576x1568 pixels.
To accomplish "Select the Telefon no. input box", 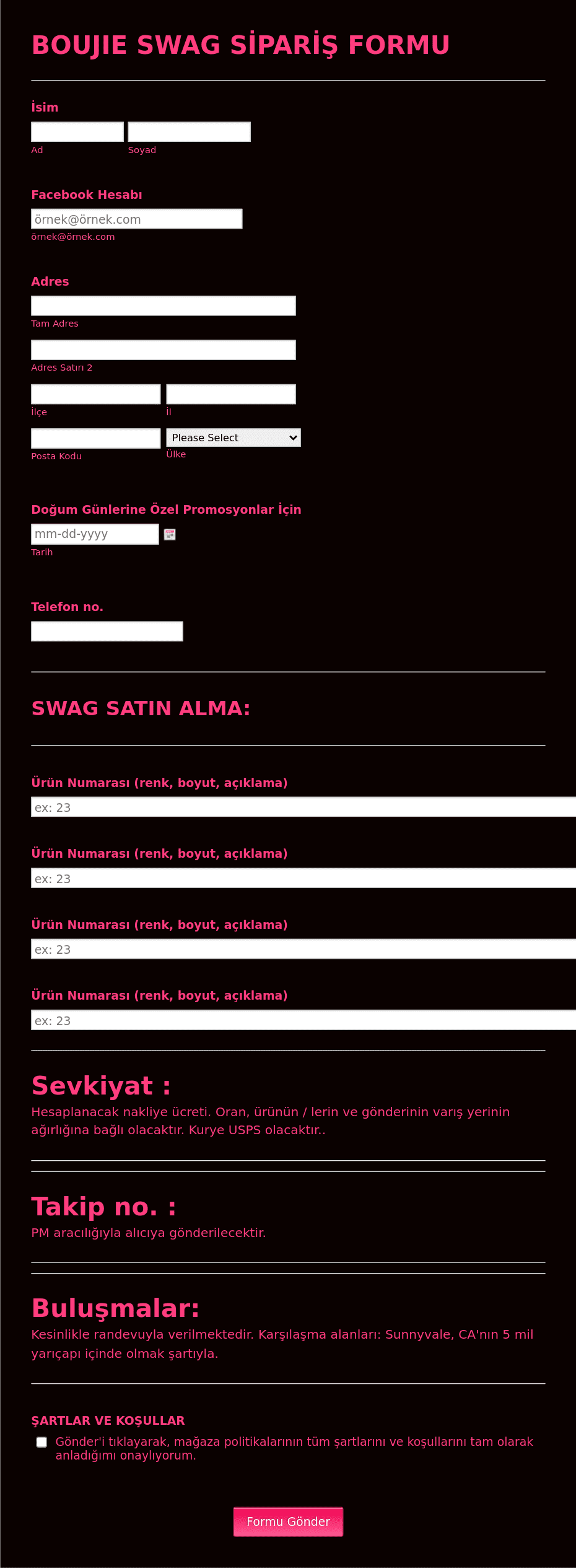I will tap(107, 632).
